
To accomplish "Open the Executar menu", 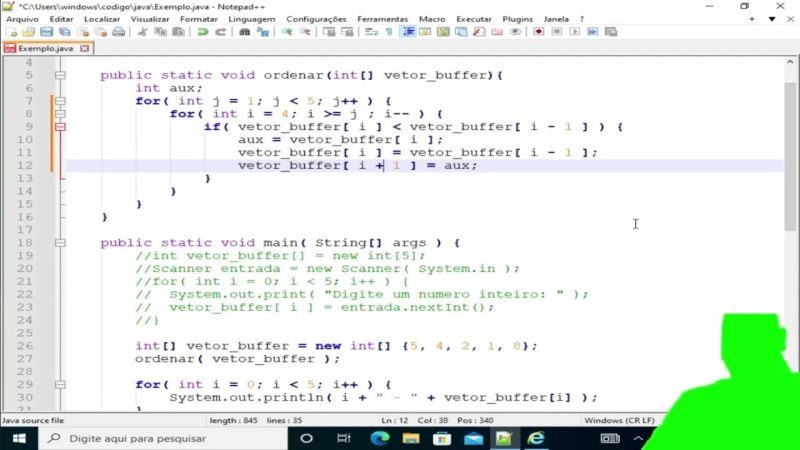I will click(x=474, y=19).
